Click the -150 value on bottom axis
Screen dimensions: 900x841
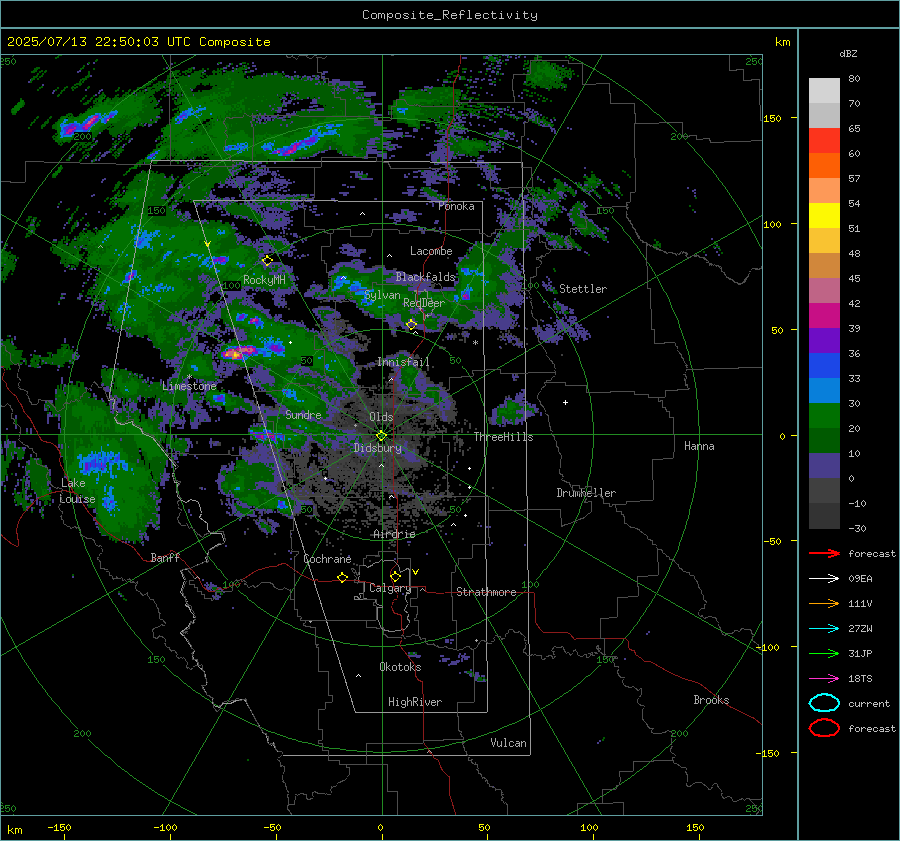click(x=59, y=827)
